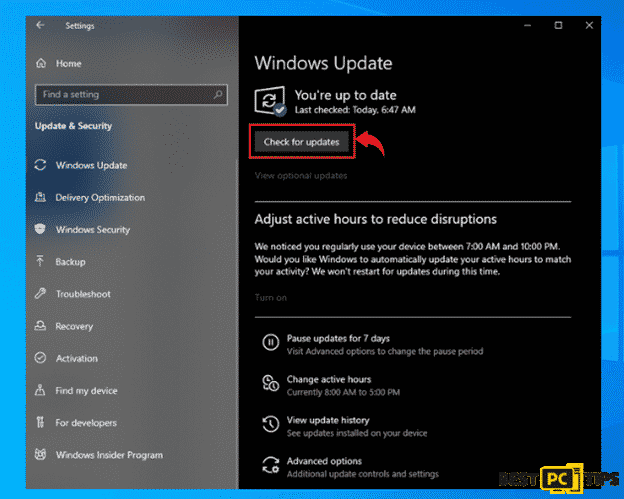Go to Home in sidebar
Viewport: 624px width, 499px height.
(68, 64)
